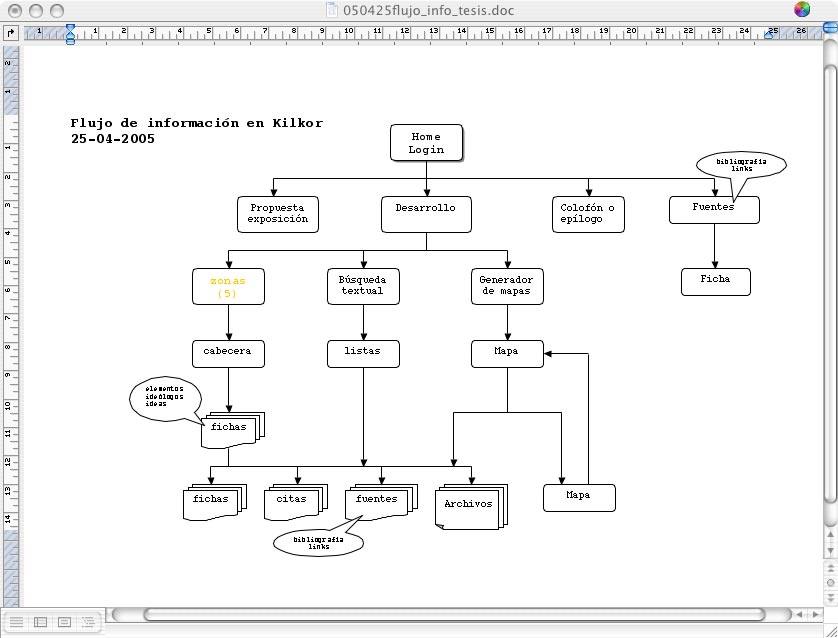
Task: Switch to Normal view button
Action: point(16,621)
